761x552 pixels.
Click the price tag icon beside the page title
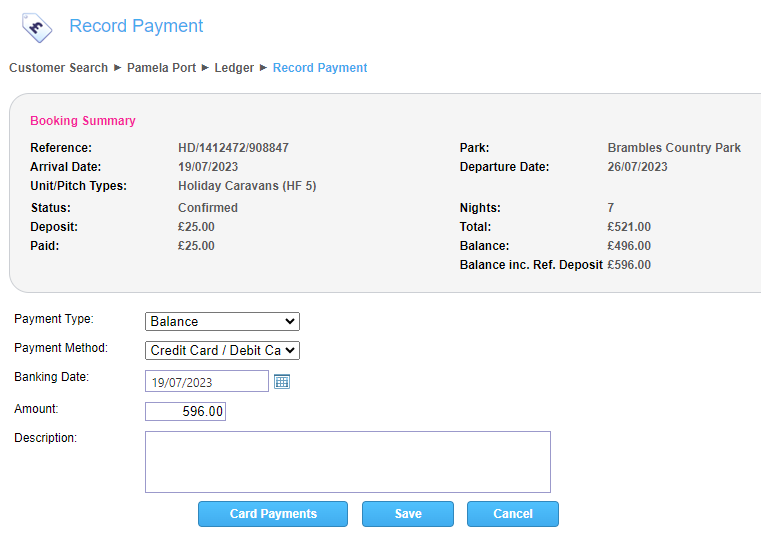point(36,27)
